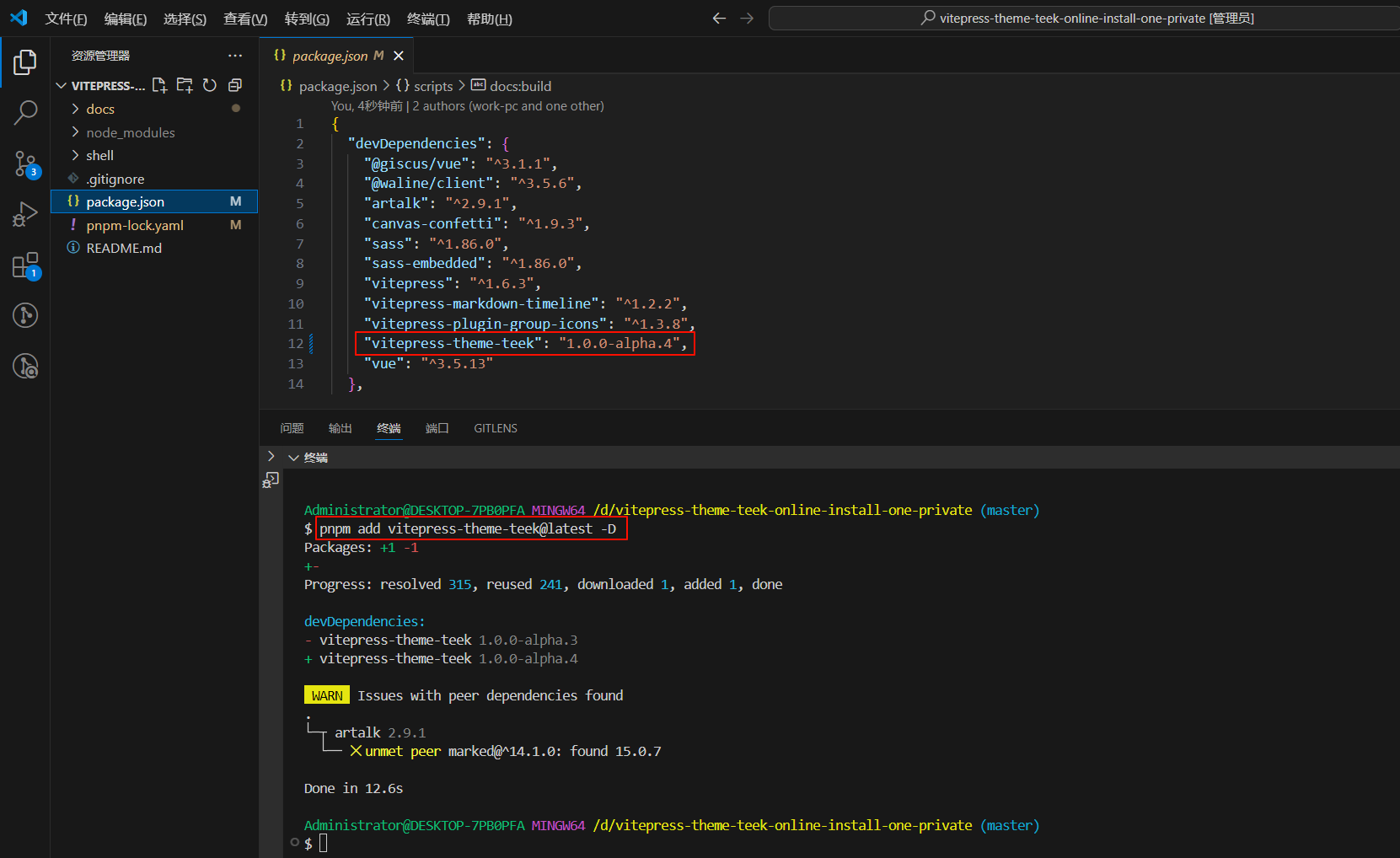Click the terminal launch profile icon

[x=271, y=480]
